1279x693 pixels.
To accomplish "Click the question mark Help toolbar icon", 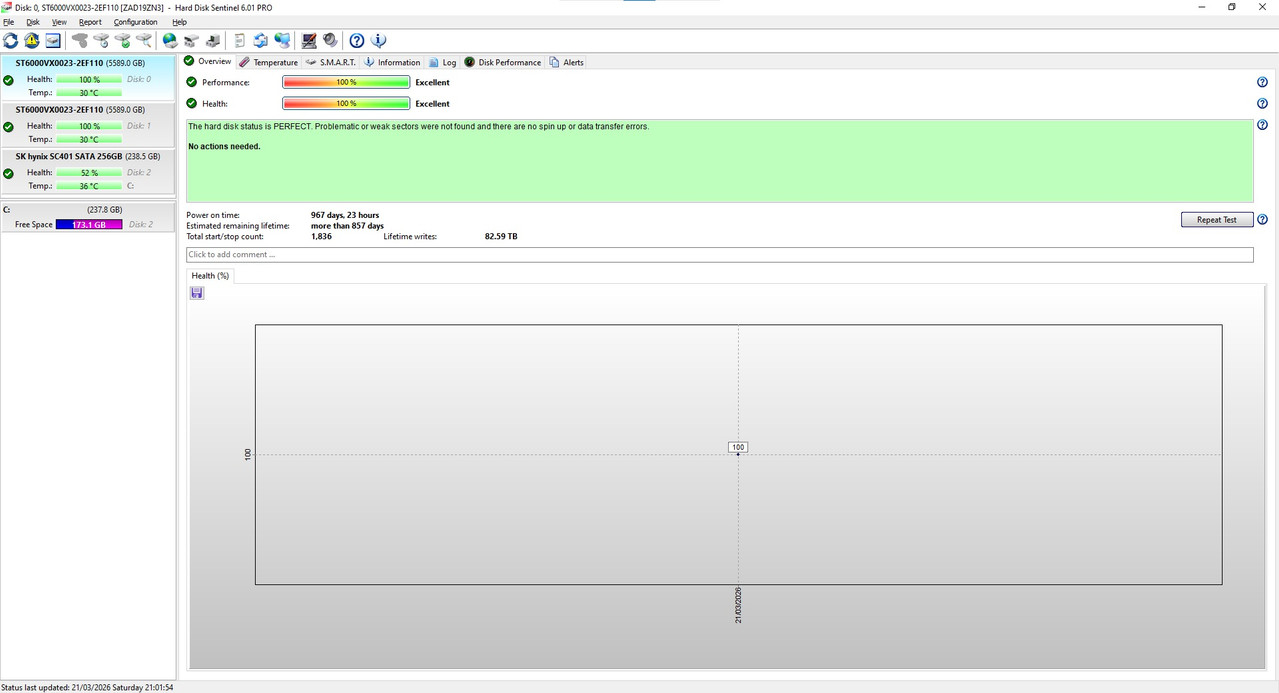I will tap(357, 40).
